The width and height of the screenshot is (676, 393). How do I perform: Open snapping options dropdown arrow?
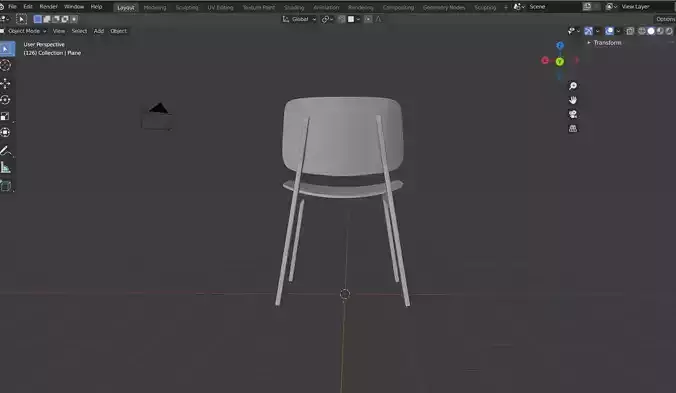click(x=358, y=19)
